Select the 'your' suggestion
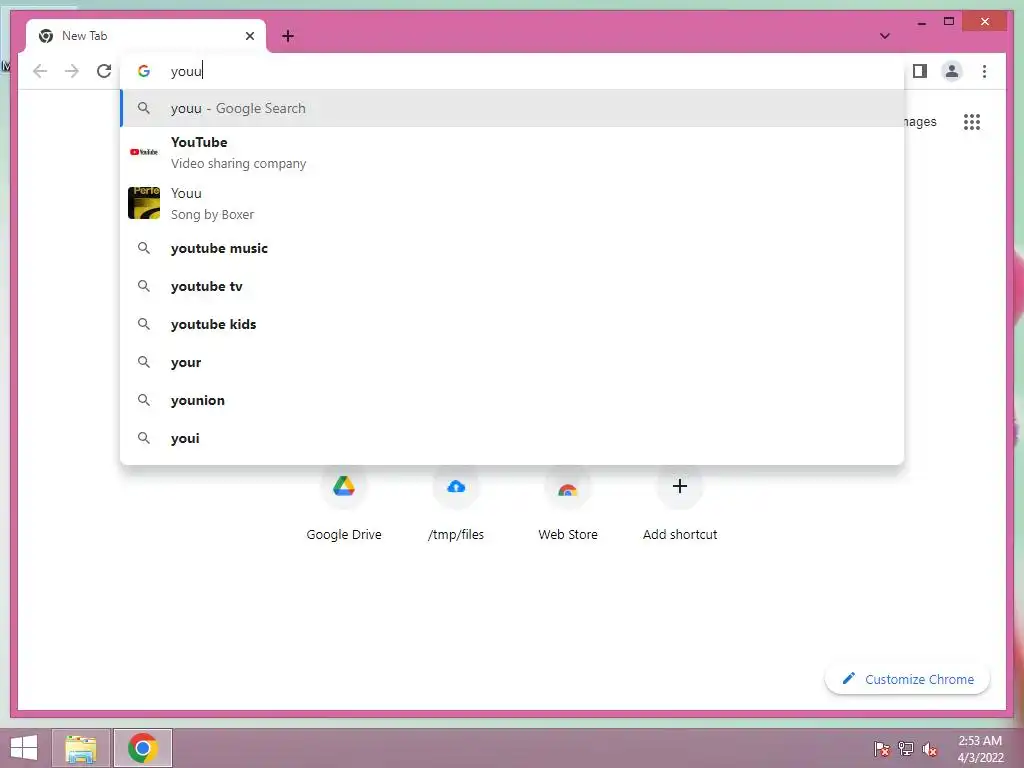This screenshot has width=1024, height=768. (x=512, y=362)
